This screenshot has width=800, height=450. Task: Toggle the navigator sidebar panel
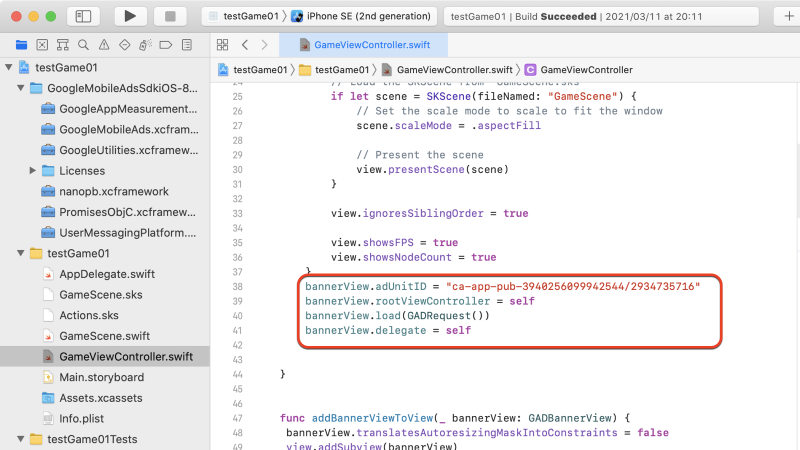click(83, 16)
